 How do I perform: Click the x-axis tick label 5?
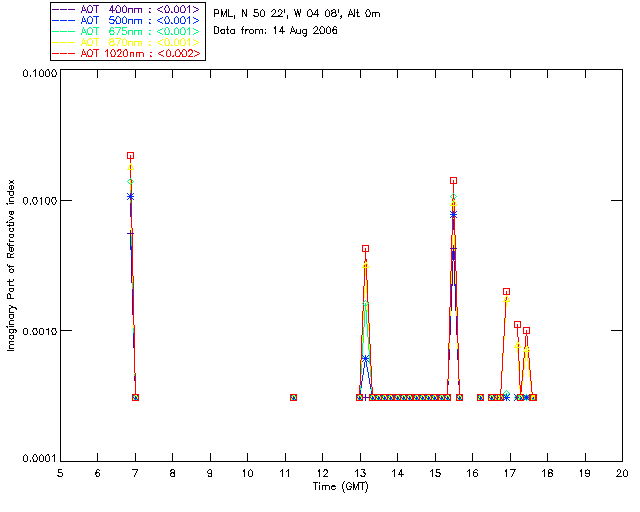pos(60,473)
